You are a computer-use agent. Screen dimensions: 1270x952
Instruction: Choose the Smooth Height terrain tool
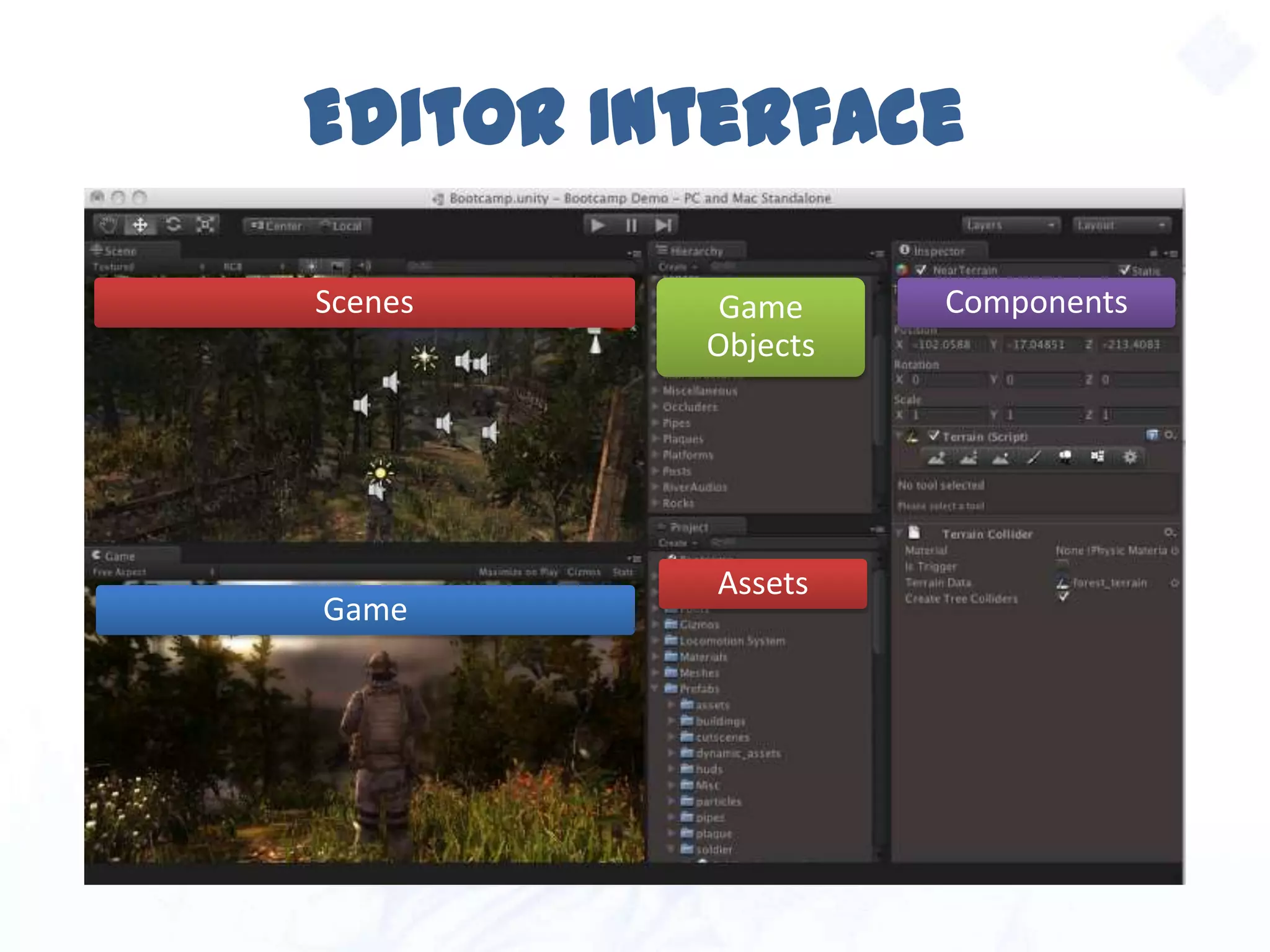(x=1001, y=457)
